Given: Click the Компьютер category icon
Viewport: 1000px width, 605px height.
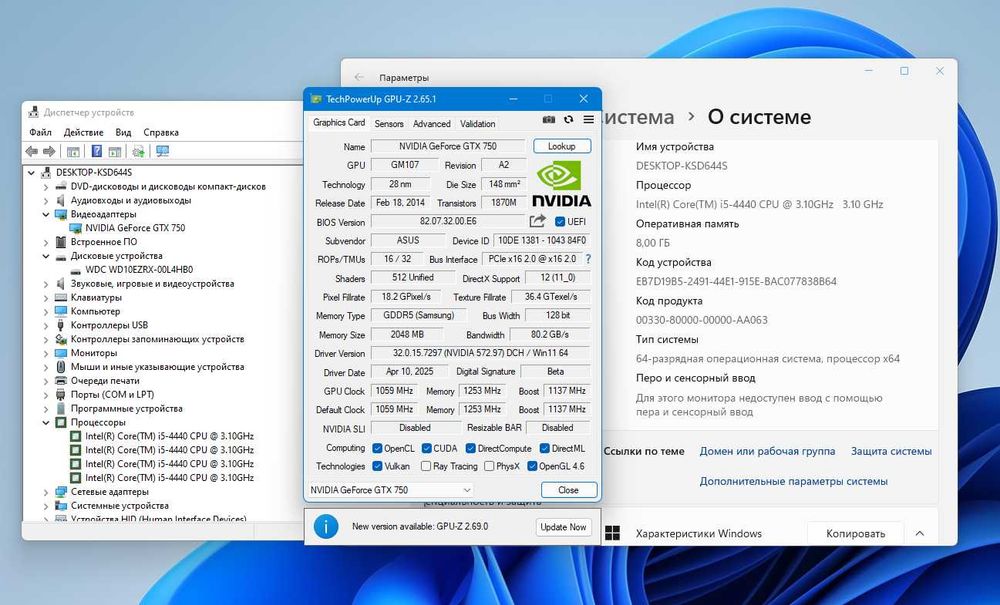Looking at the screenshot, I should pyautogui.click(x=61, y=311).
